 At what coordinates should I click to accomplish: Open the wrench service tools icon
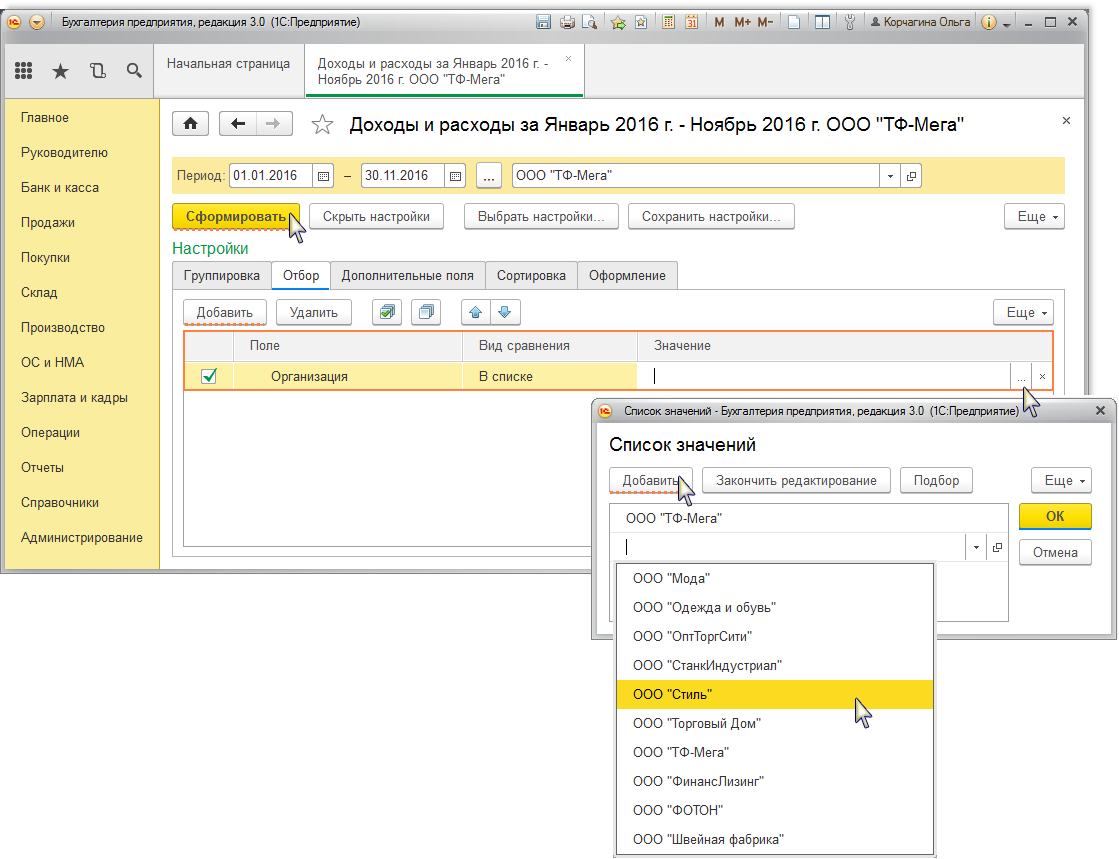849,22
